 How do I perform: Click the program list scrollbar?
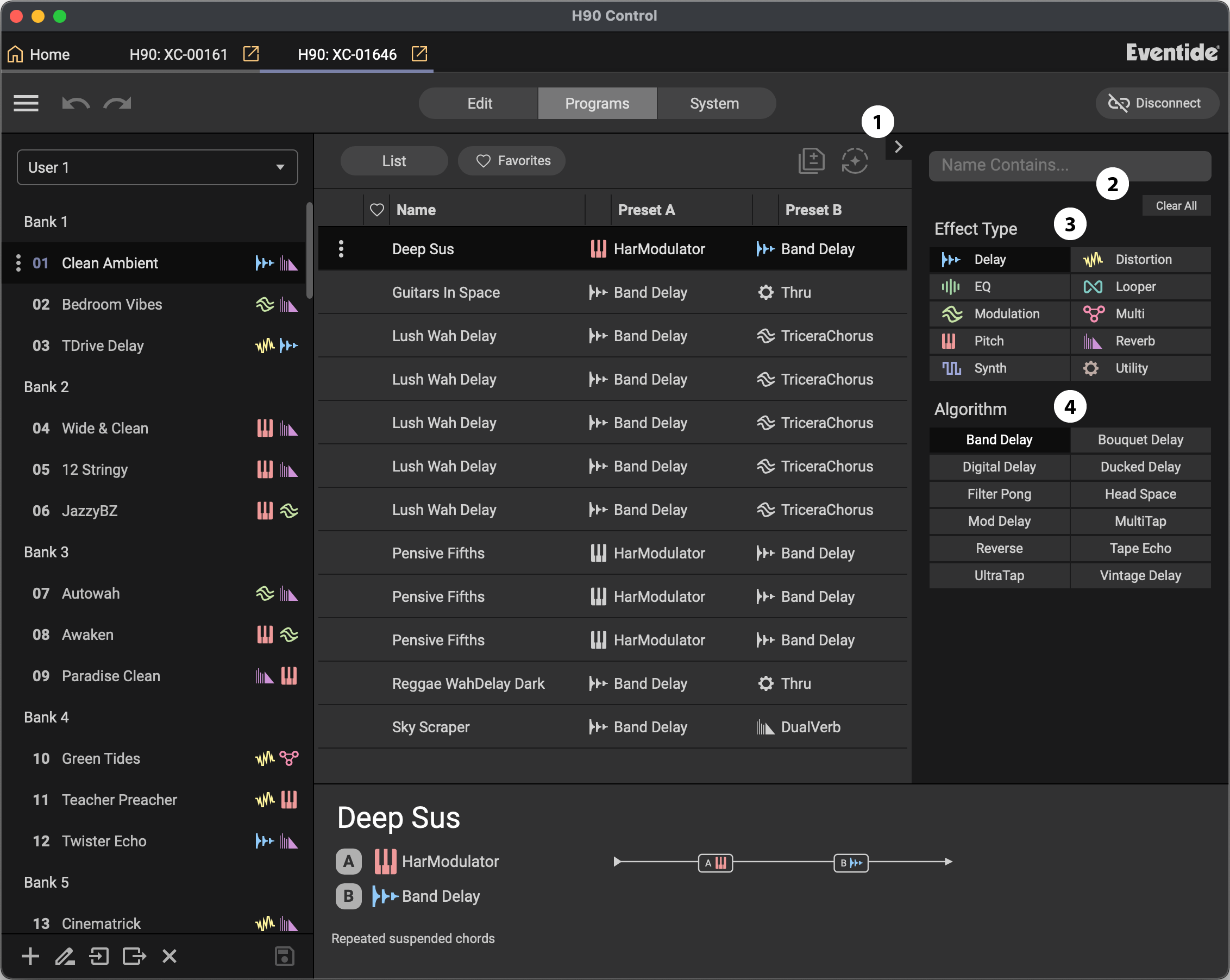coord(309,250)
